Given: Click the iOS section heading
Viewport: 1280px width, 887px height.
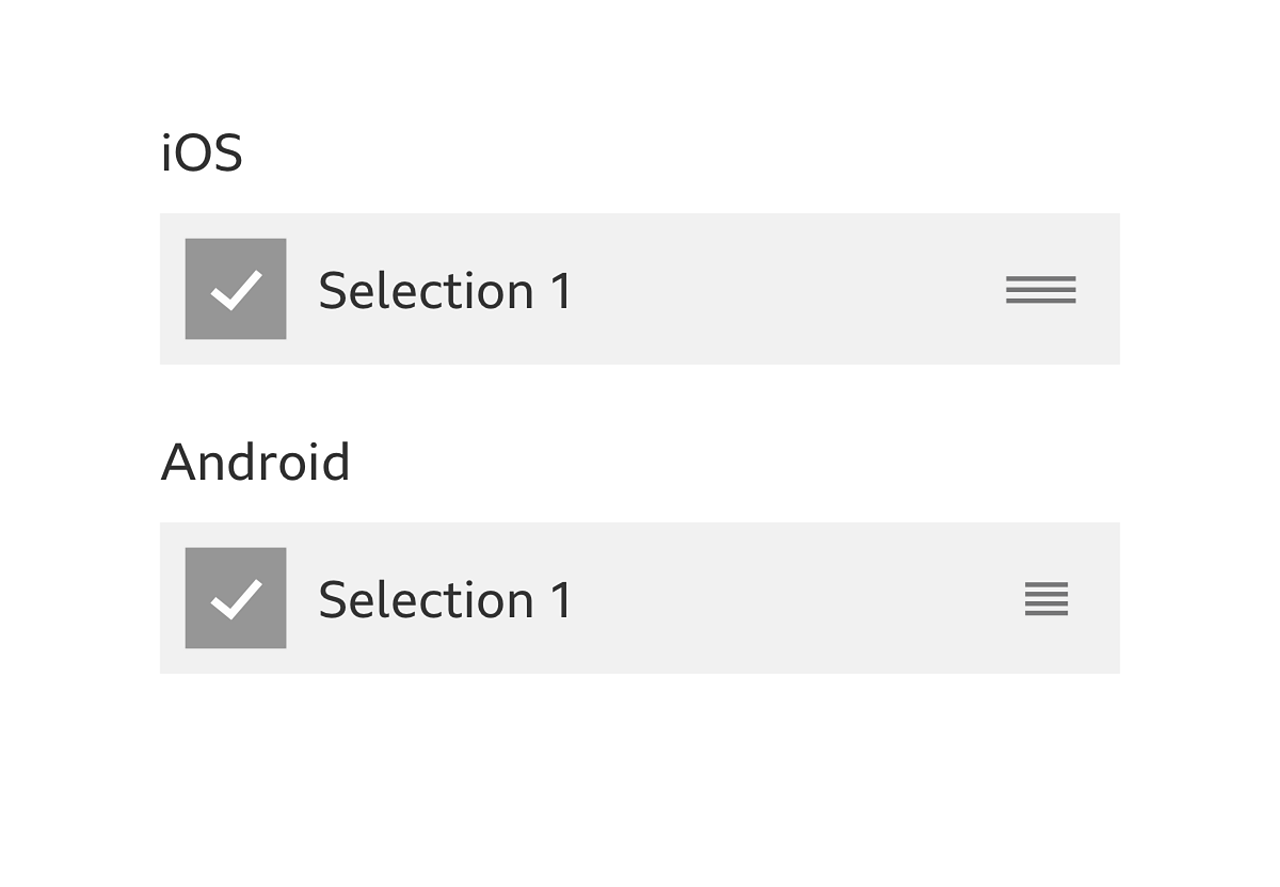Looking at the screenshot, I should click(201, 154).
